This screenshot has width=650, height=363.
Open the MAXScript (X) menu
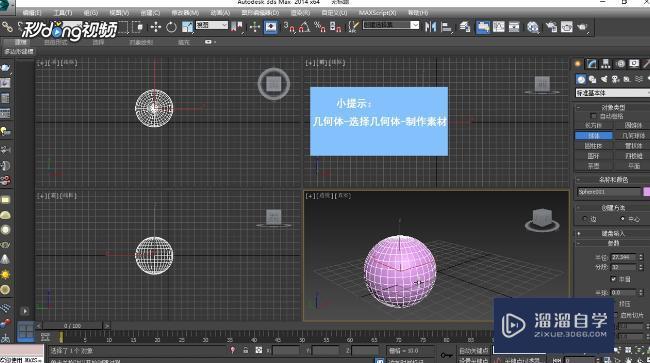point(378,13)
